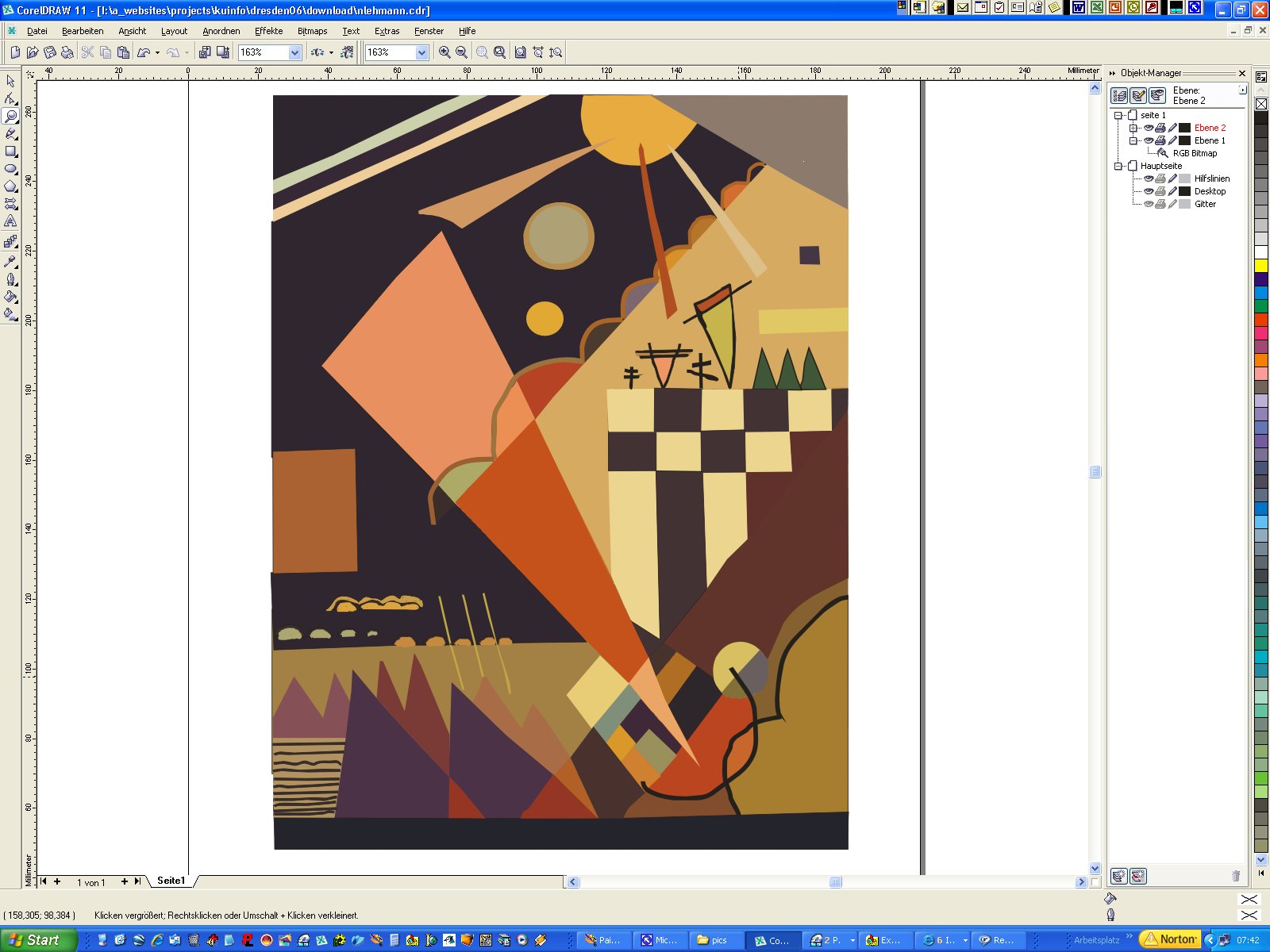Toggle visibility of Hilfslinien layer
Viewport: 1270px width, 952px height.
[x=1149, y=178]
